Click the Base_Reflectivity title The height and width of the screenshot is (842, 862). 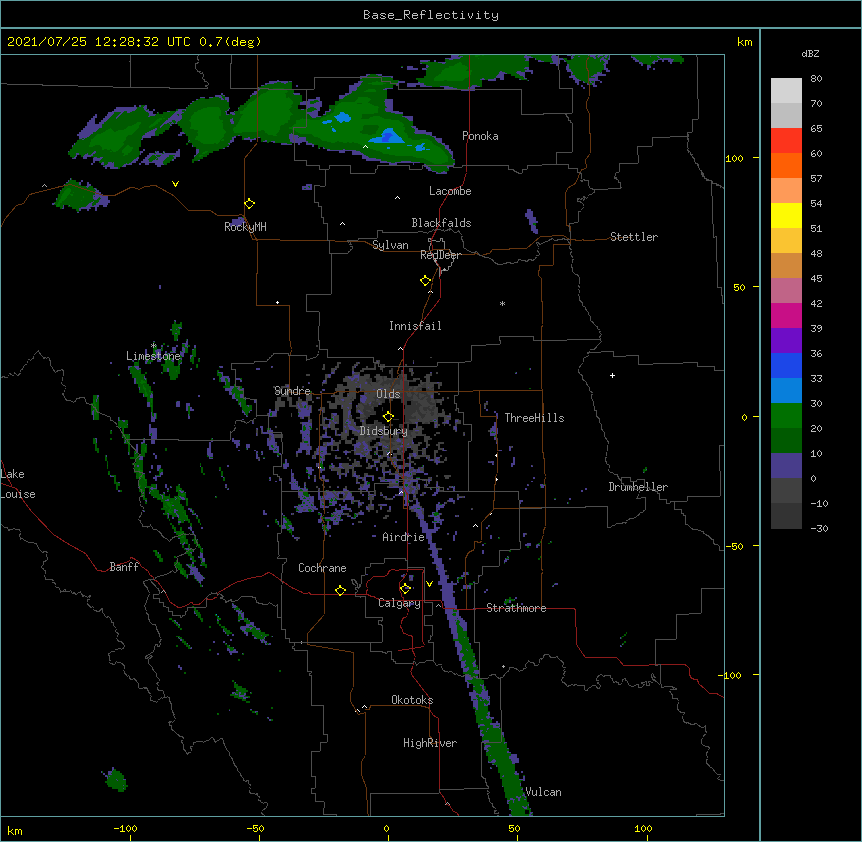click(431, 15)
